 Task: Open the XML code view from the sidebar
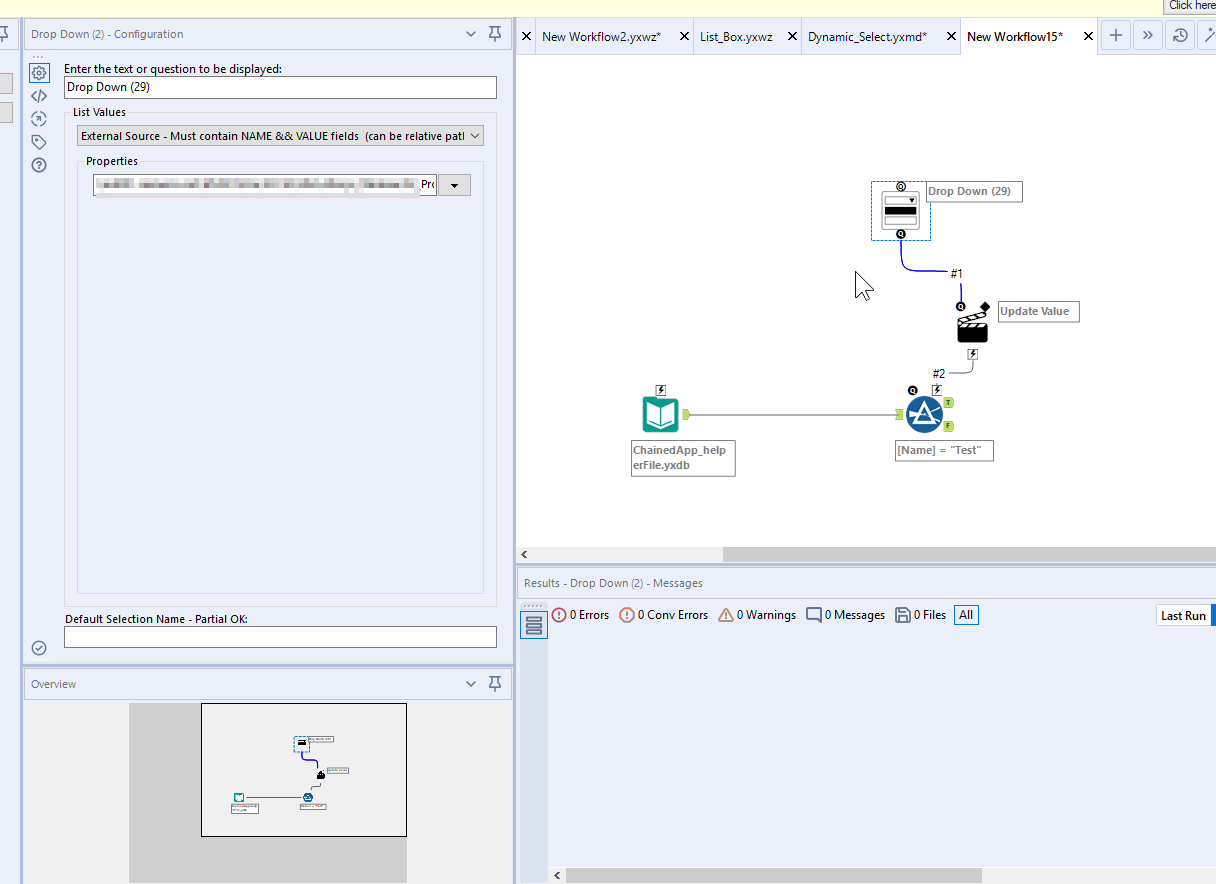click(x=39, y=95)
